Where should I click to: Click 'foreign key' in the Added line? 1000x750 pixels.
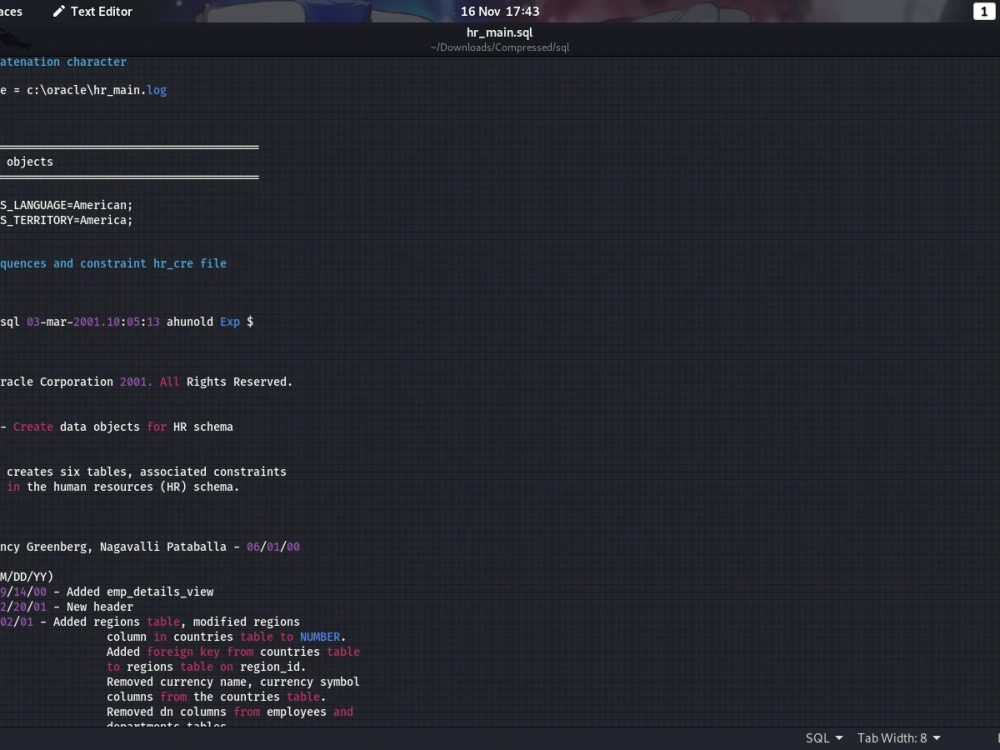tap(183, 652)
